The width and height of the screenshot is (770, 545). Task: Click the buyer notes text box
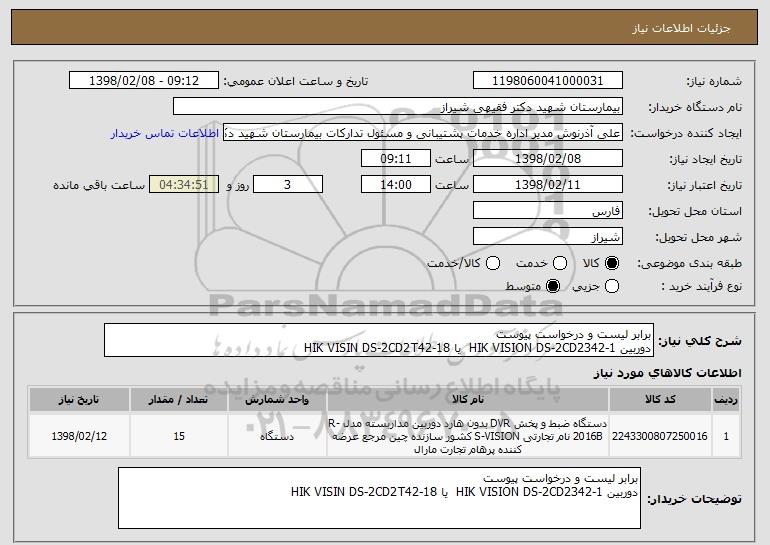[379, 498]
